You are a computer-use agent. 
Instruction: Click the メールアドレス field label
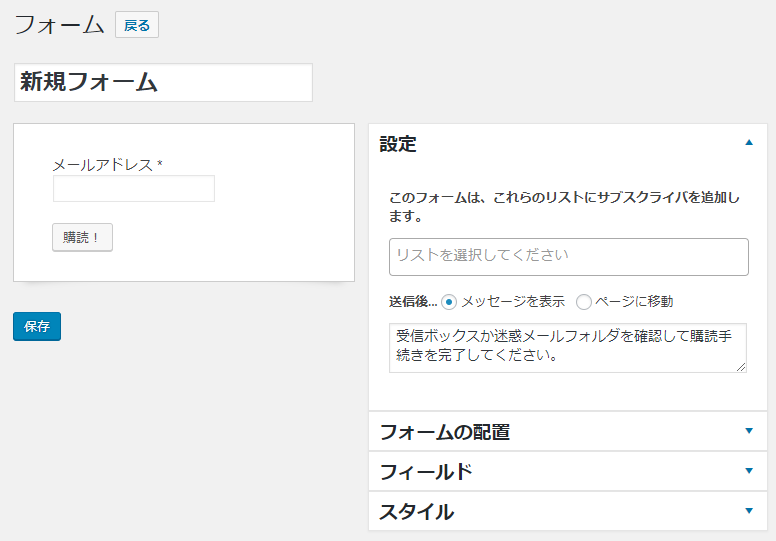point(102,165)
